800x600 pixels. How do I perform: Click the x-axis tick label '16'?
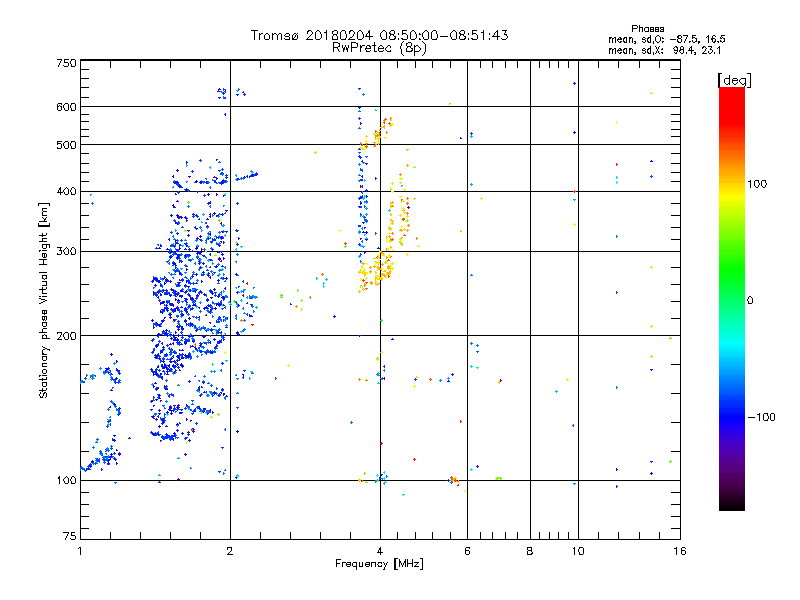(x=680, y=551)
